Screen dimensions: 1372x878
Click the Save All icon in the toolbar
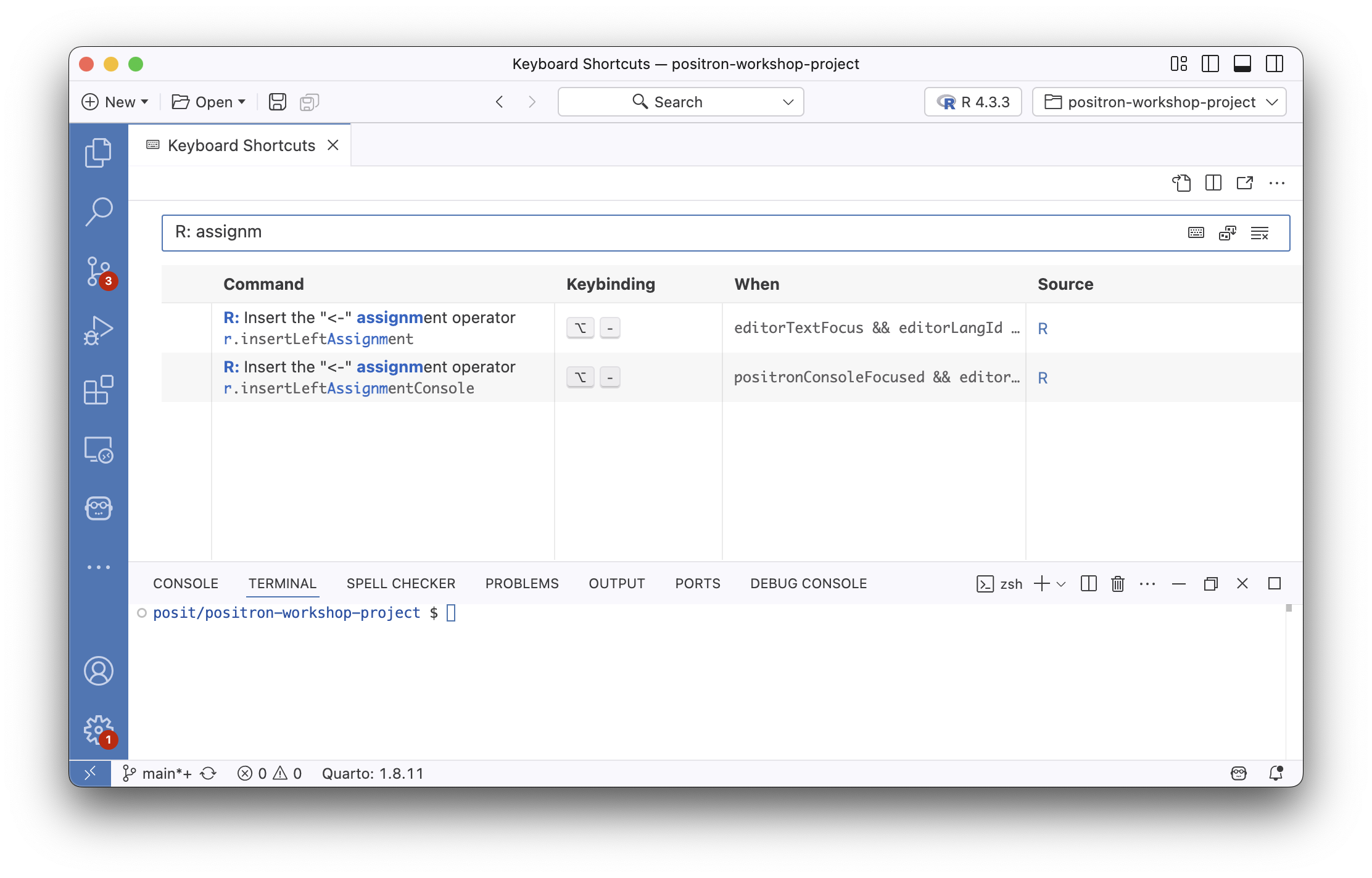coord(309,102)
